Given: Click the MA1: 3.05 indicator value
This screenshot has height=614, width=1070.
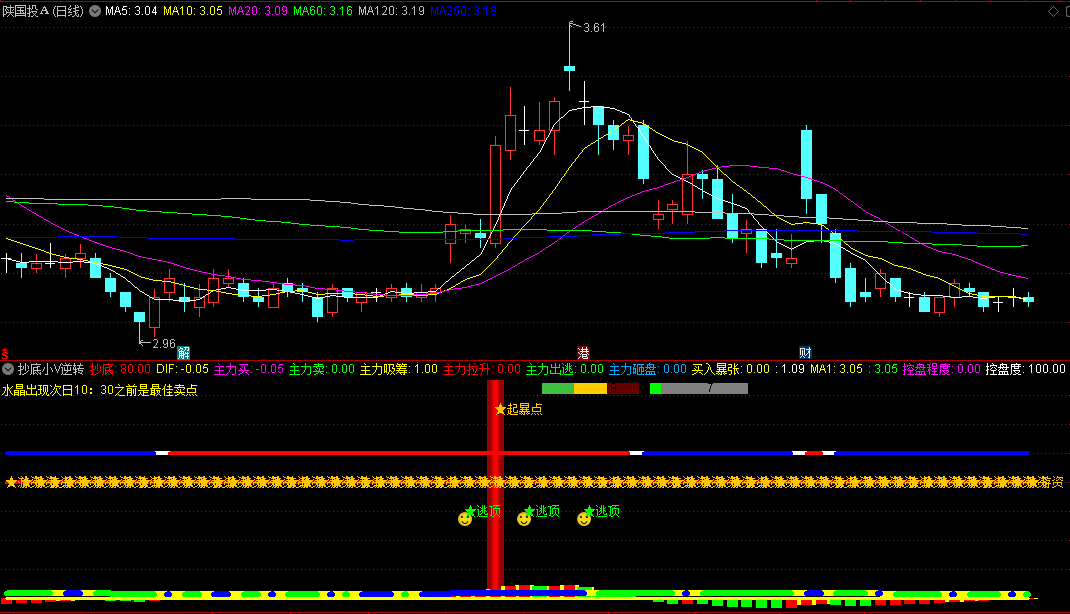Looking at the screenshot, I should [836, 369].
